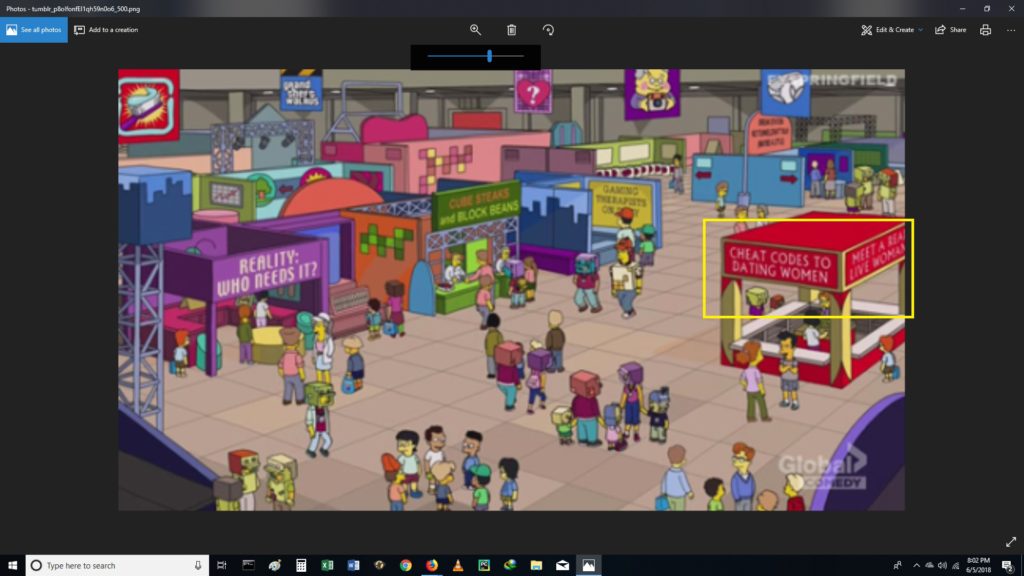Open Edit & Create dropdown menu
This screenshot has width=1024, height=576.
[x=891, y=30]
